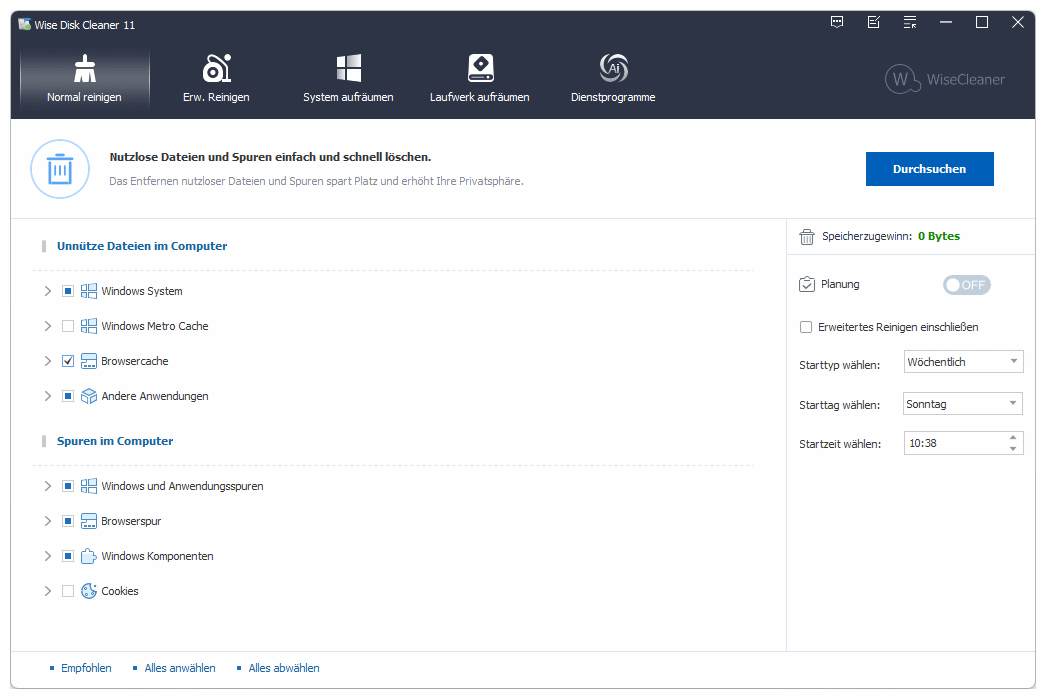Click the Startzeit 10:38 time field
This screenshot has width=1046, height=699.
point(953,443)
